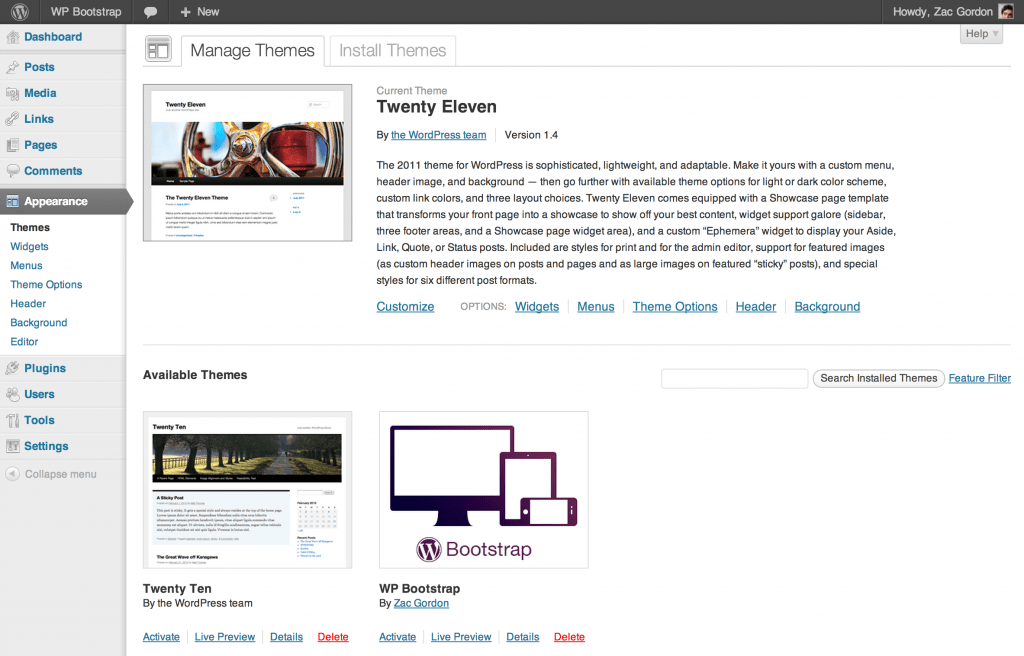Click Search Installed Themes button
The height and width of the screenshot is (656, 1024).
pos(878,378)
